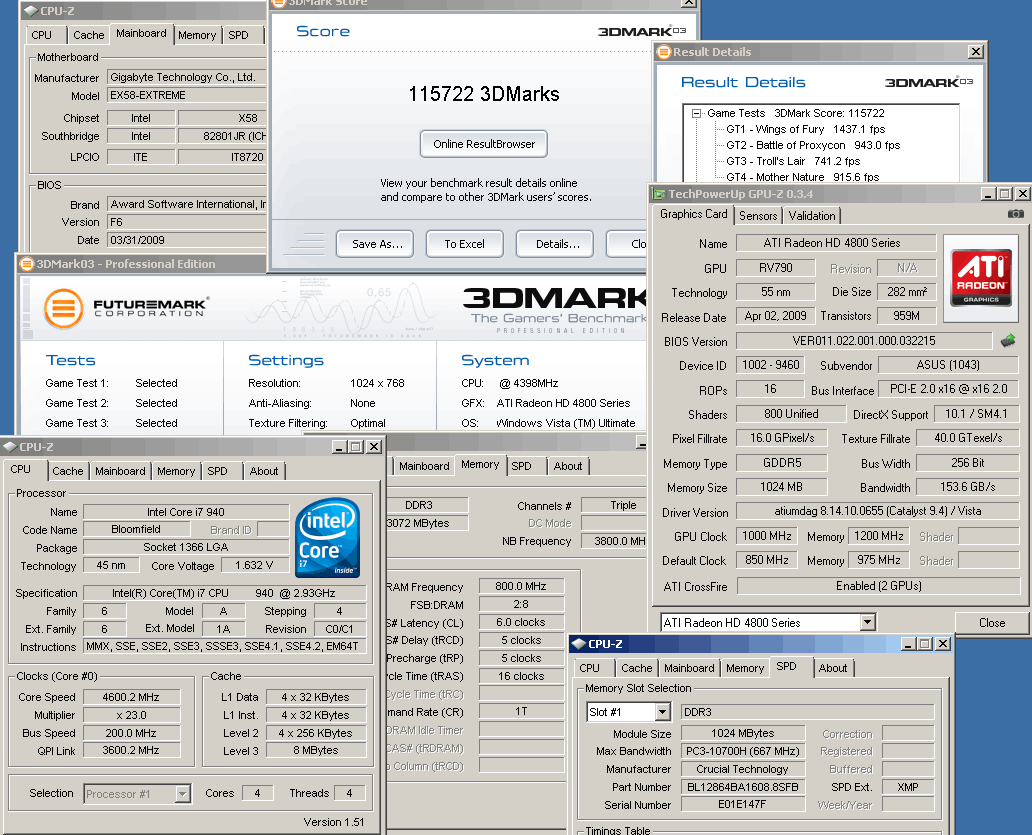Viewport: 1032px width, 835px height.
Task: Click the Result Details window title icon
Action: pyautogui.click(x=663, y=52)
